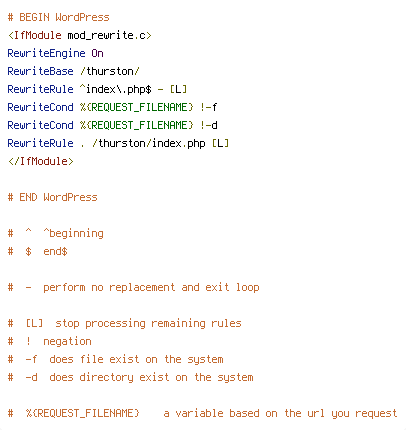The width and height of the screenshot is (406, 430).
Task: Click the '!-f' condition flag
Action: [208, 107]
